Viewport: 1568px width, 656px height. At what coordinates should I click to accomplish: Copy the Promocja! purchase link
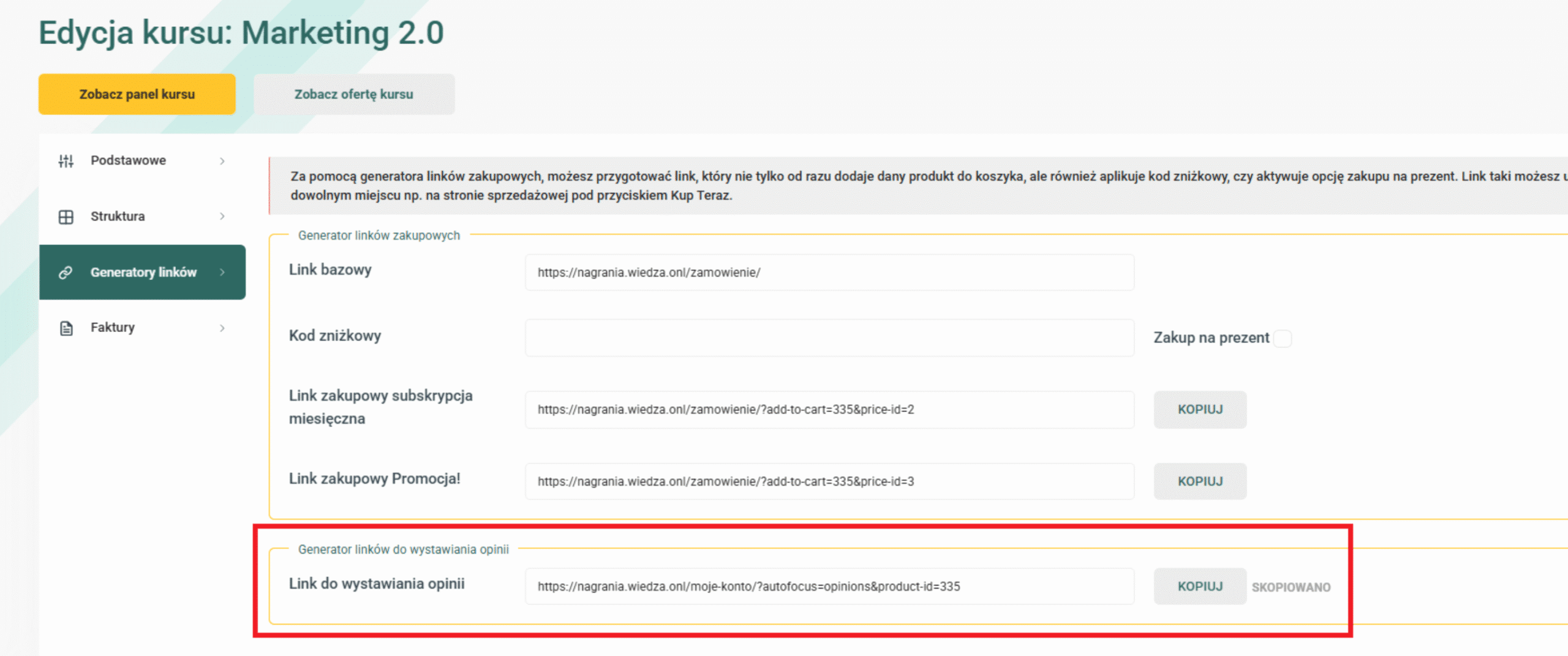(1200, 481)
